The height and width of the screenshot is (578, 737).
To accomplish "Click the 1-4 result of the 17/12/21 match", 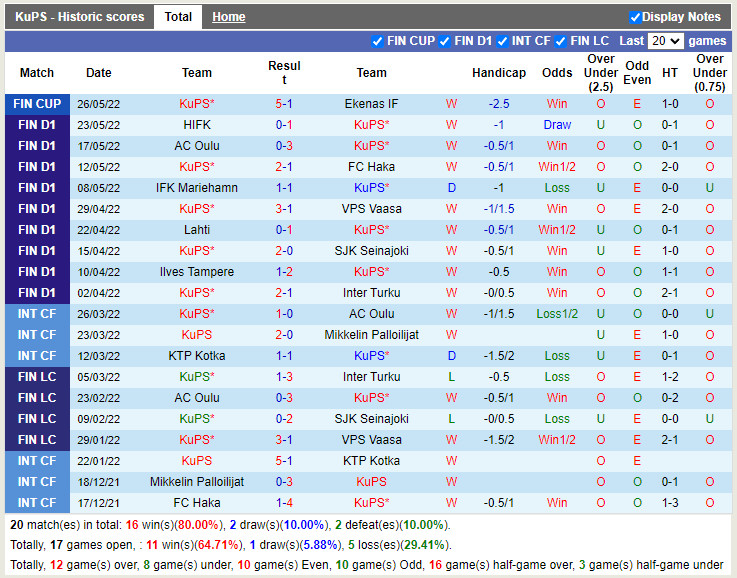I will click(x=284, y=503).
